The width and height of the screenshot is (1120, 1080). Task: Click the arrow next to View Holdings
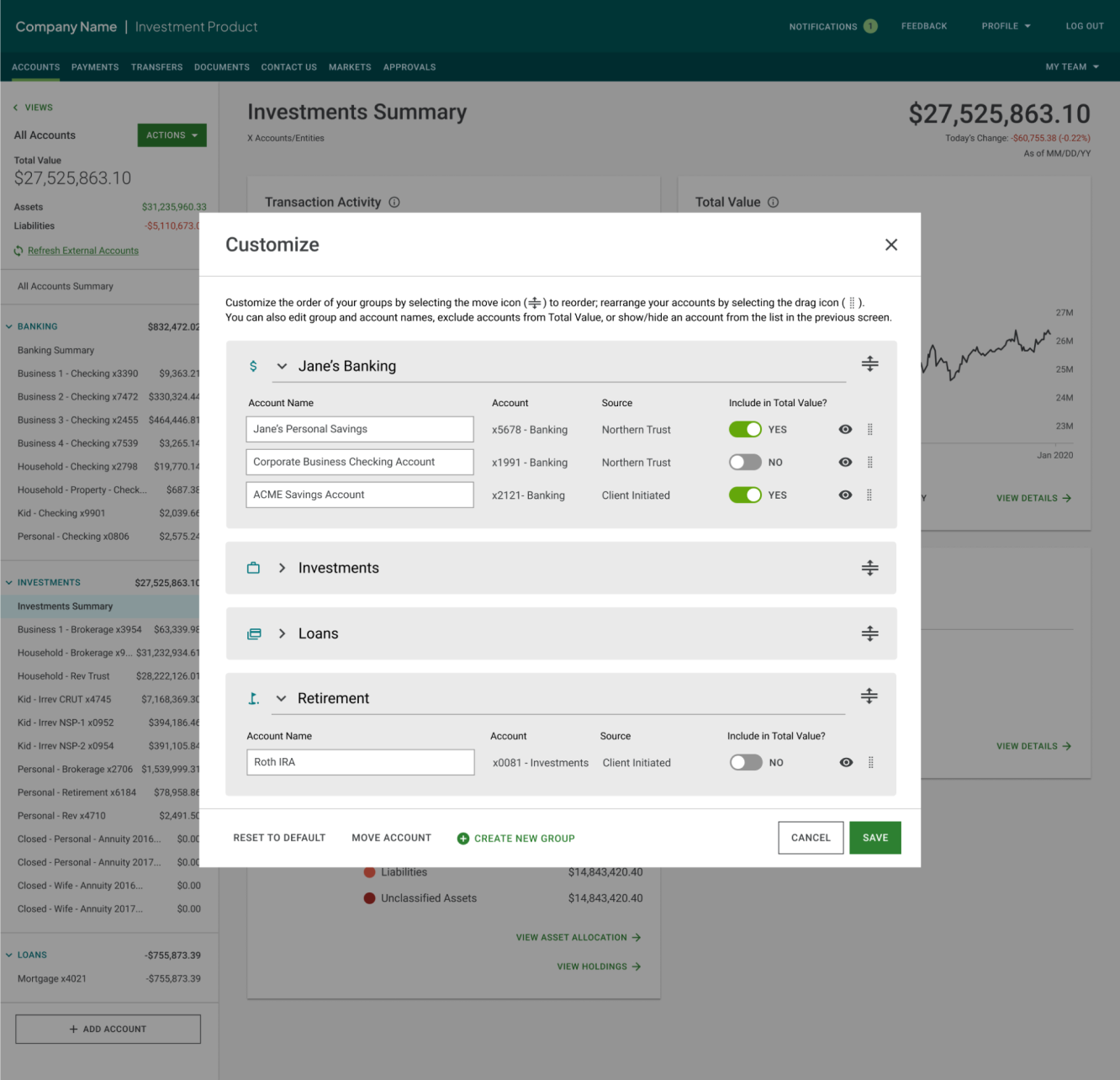pyautogui.click(x=637, y=967)
